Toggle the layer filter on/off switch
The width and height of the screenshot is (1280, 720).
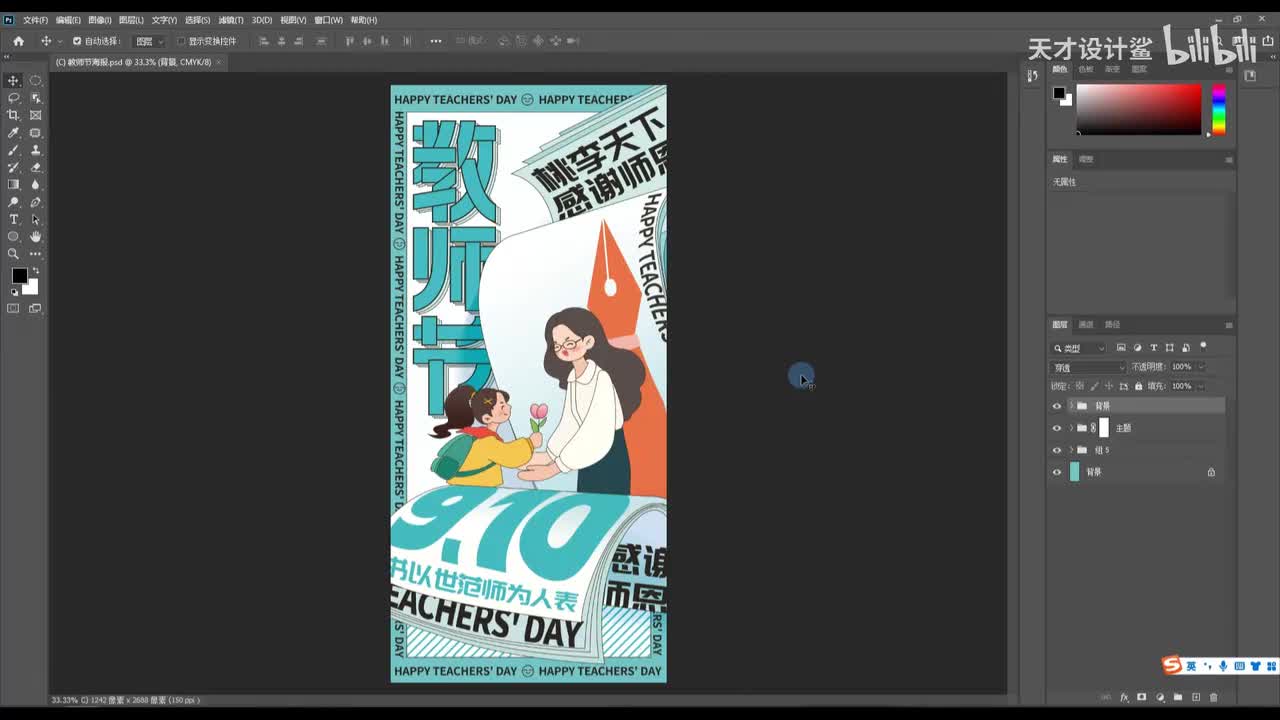1203,346
